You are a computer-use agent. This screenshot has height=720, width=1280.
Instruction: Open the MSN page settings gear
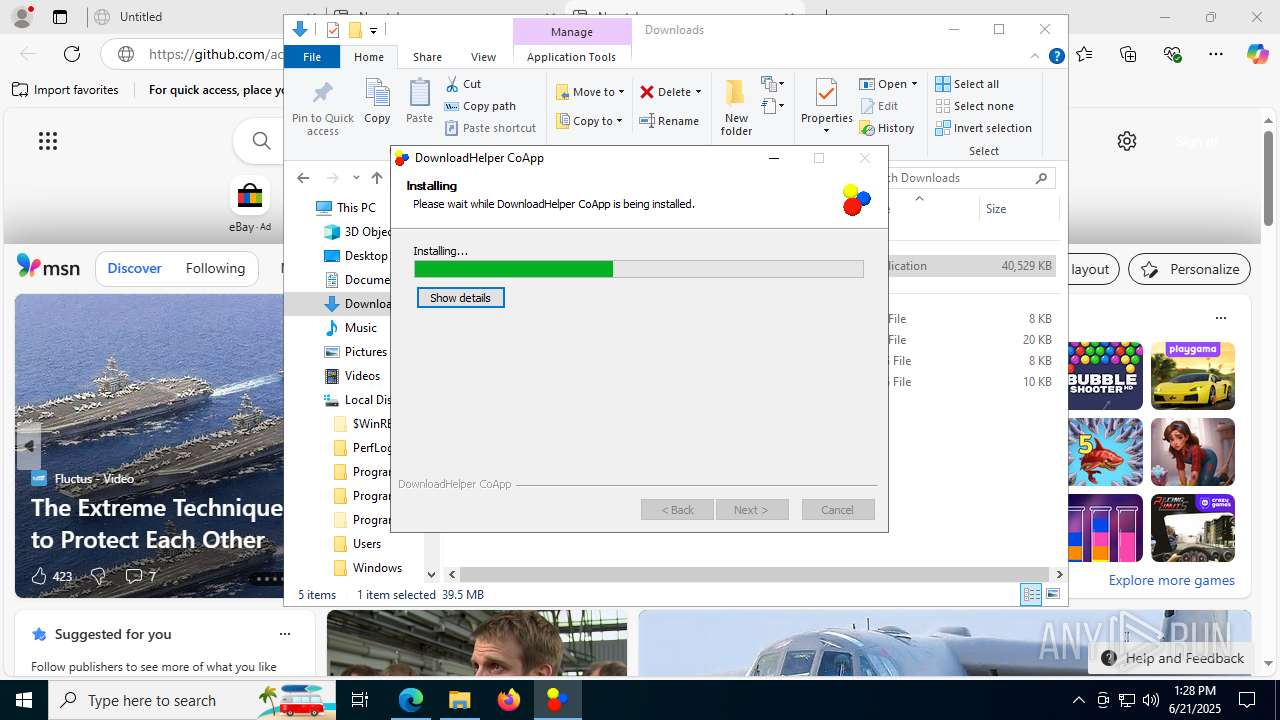(x=1127, y=141)
